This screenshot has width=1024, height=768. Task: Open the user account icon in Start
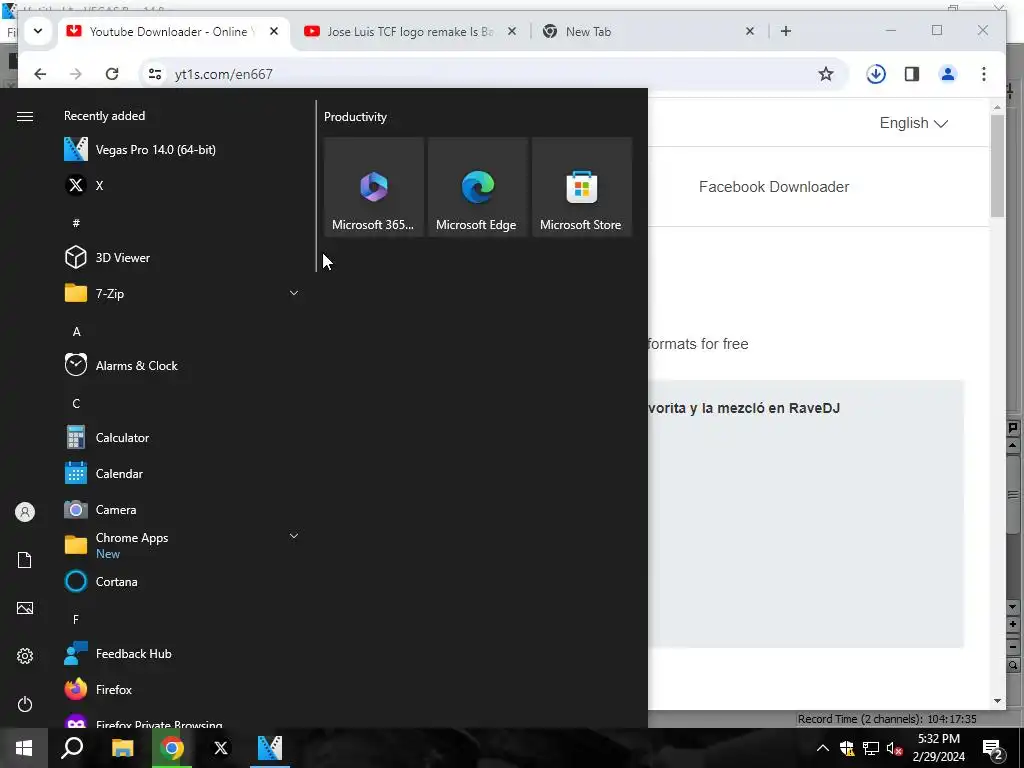click(25, 512)
